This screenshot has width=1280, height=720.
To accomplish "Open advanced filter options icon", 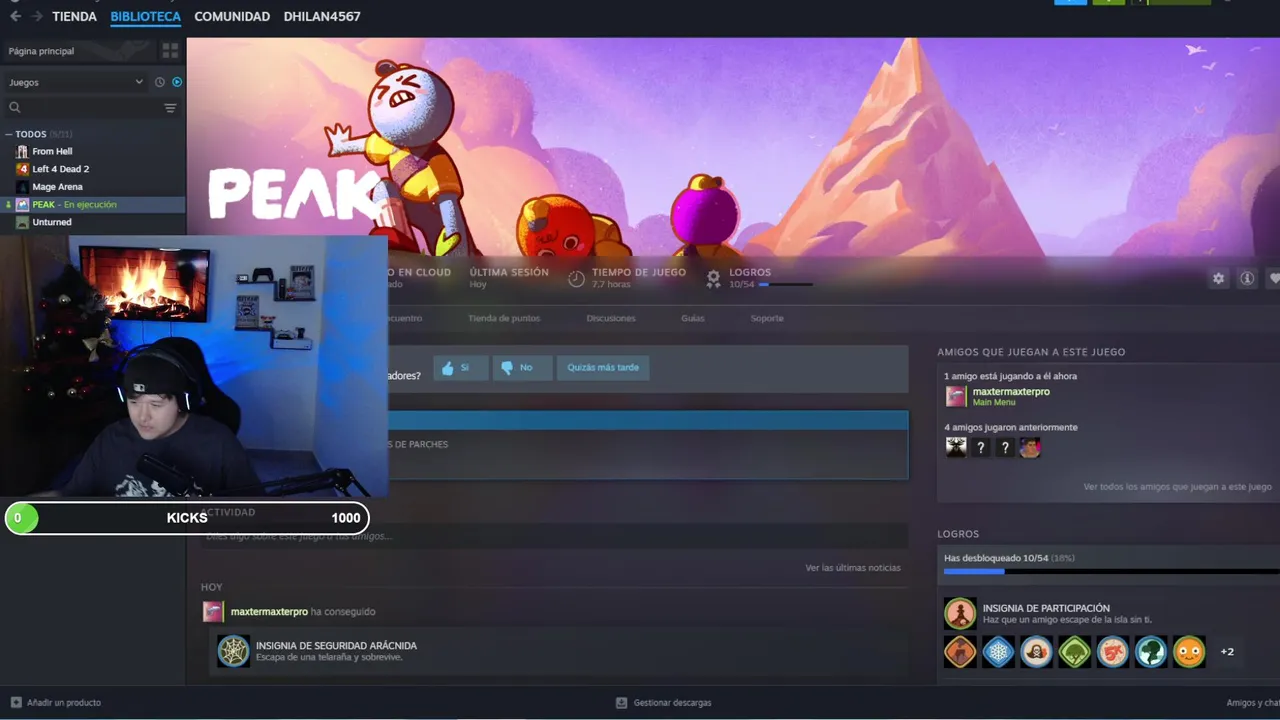I will (x=170, y=108).
